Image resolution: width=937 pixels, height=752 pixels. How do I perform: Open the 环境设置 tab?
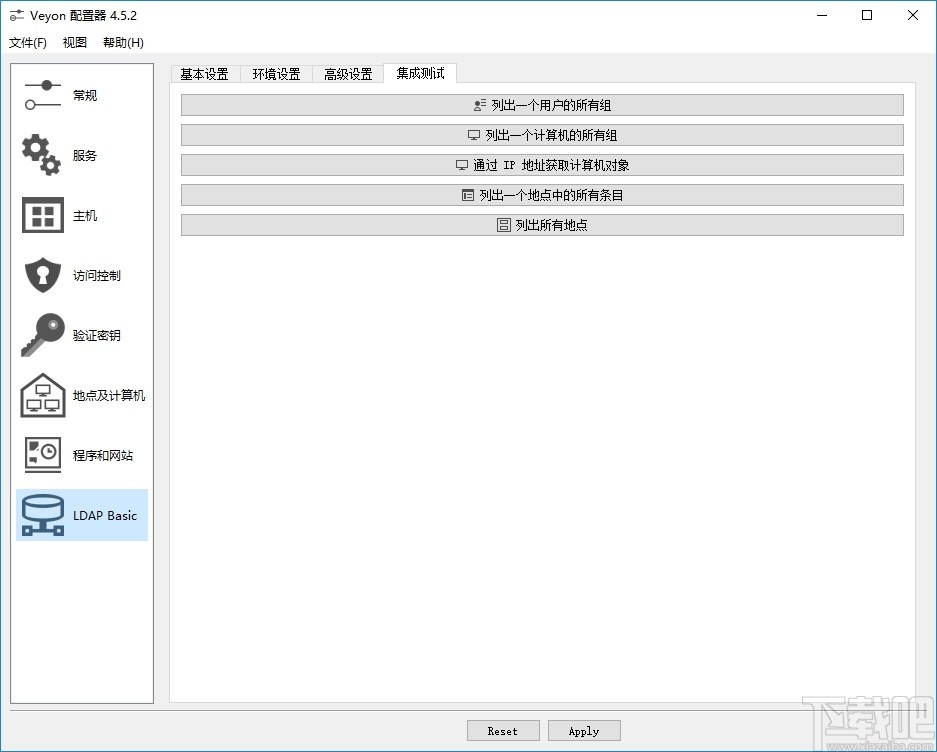[x=276, y=73]
